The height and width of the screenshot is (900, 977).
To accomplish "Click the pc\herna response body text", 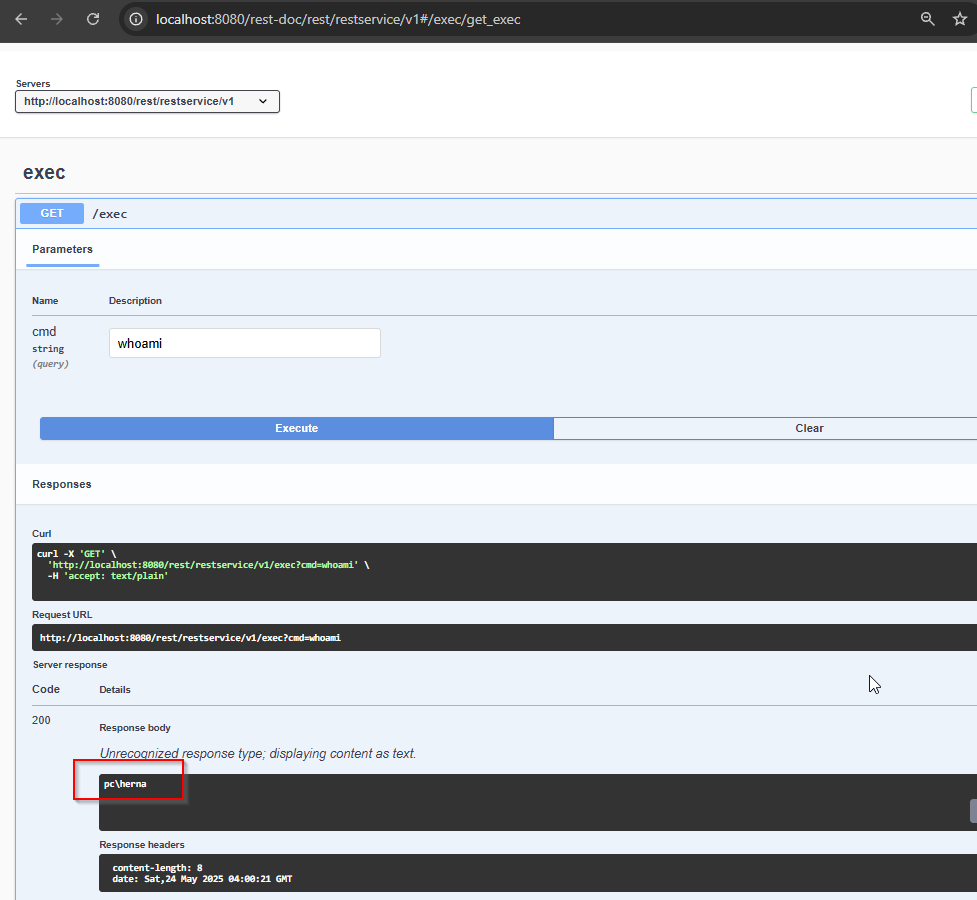I will pos(125,784).
